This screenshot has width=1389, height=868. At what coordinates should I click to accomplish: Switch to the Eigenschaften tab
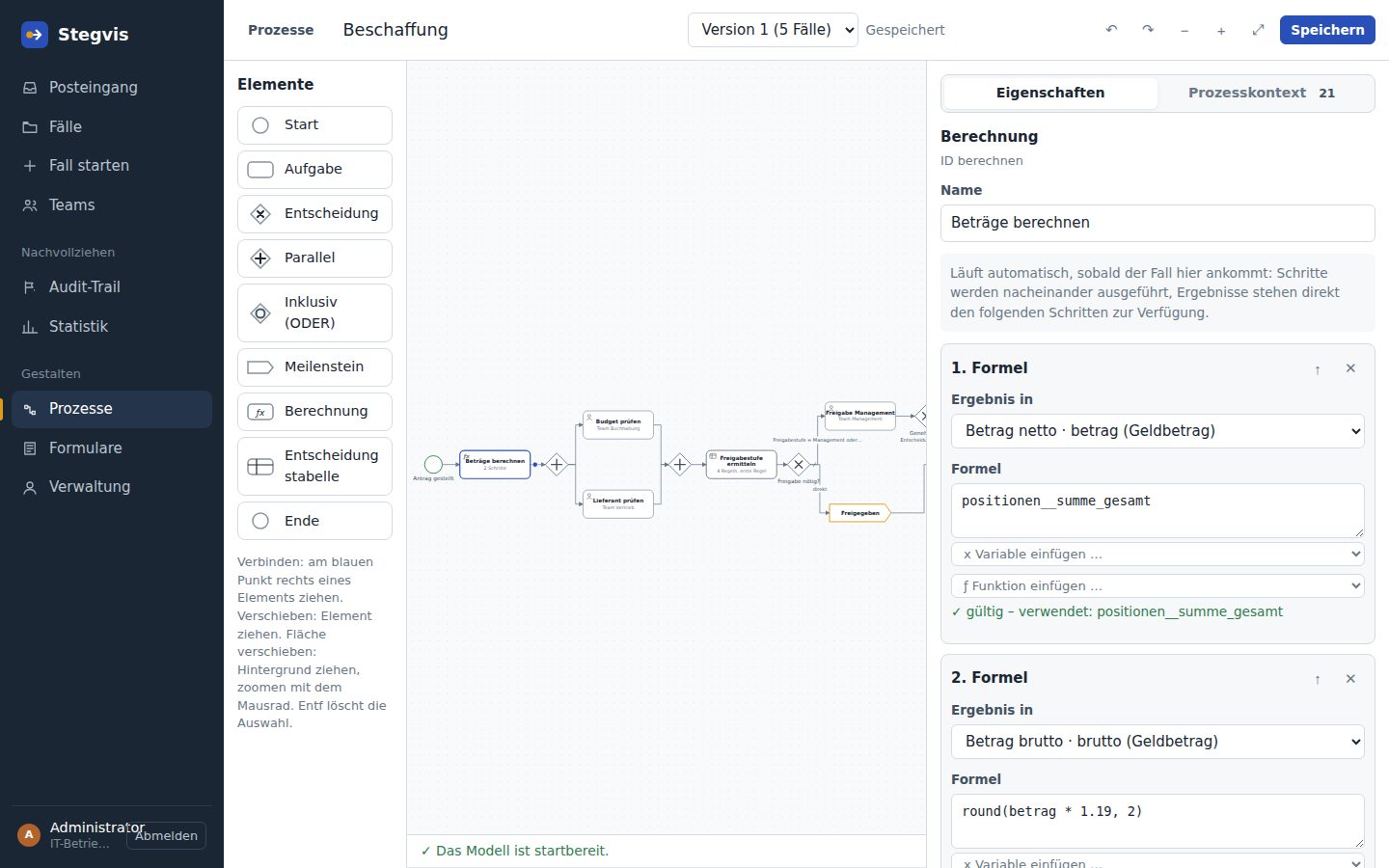click(x=1050, y=94)
